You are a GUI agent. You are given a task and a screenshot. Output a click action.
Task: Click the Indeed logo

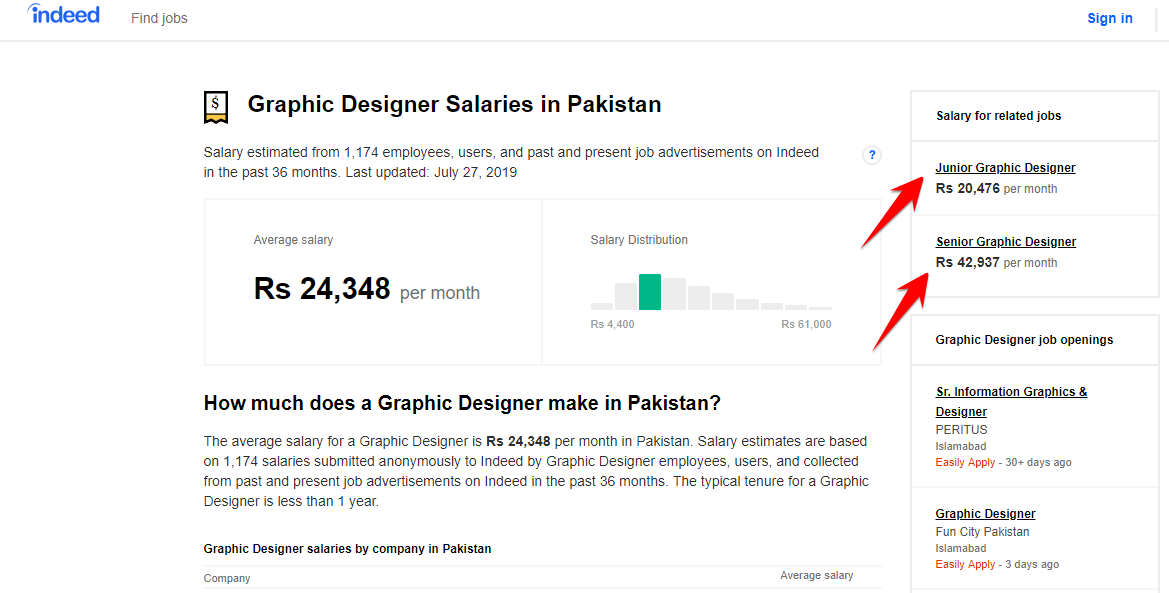coord(64,15)
